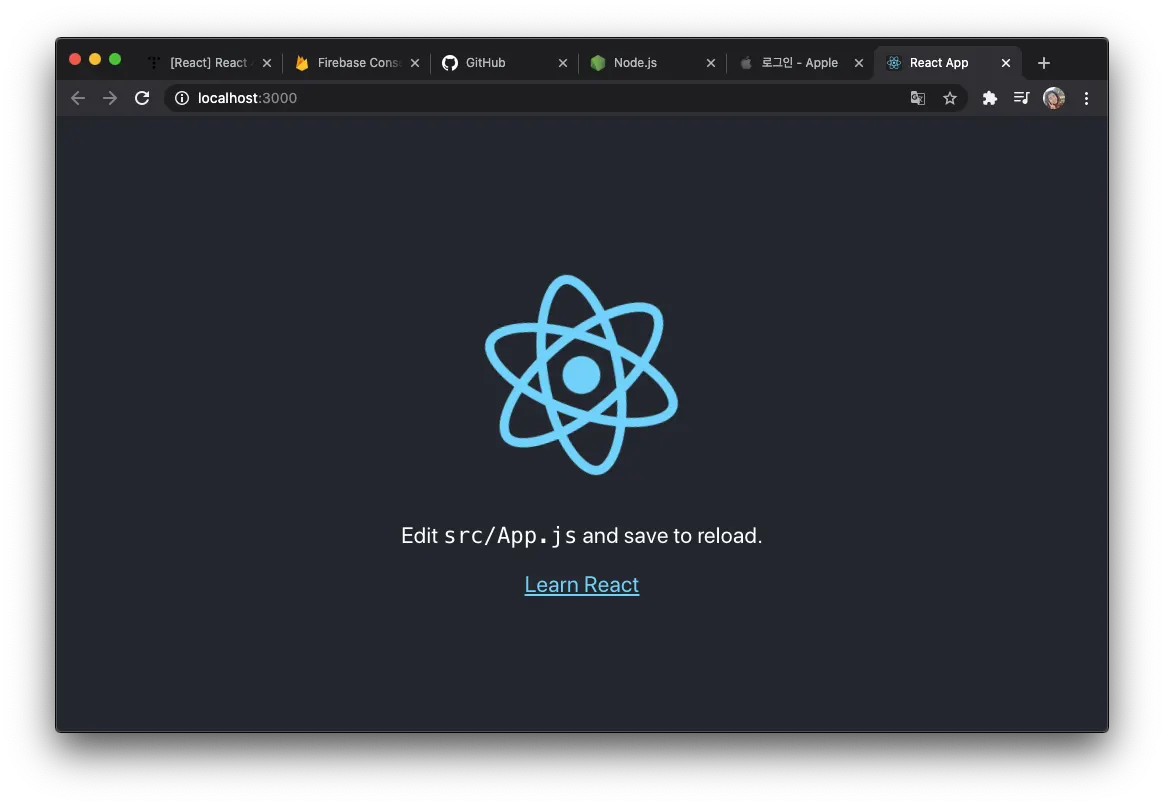
Task: Switch to the 로그인 - Apple tab
Action: coord(800,63)
